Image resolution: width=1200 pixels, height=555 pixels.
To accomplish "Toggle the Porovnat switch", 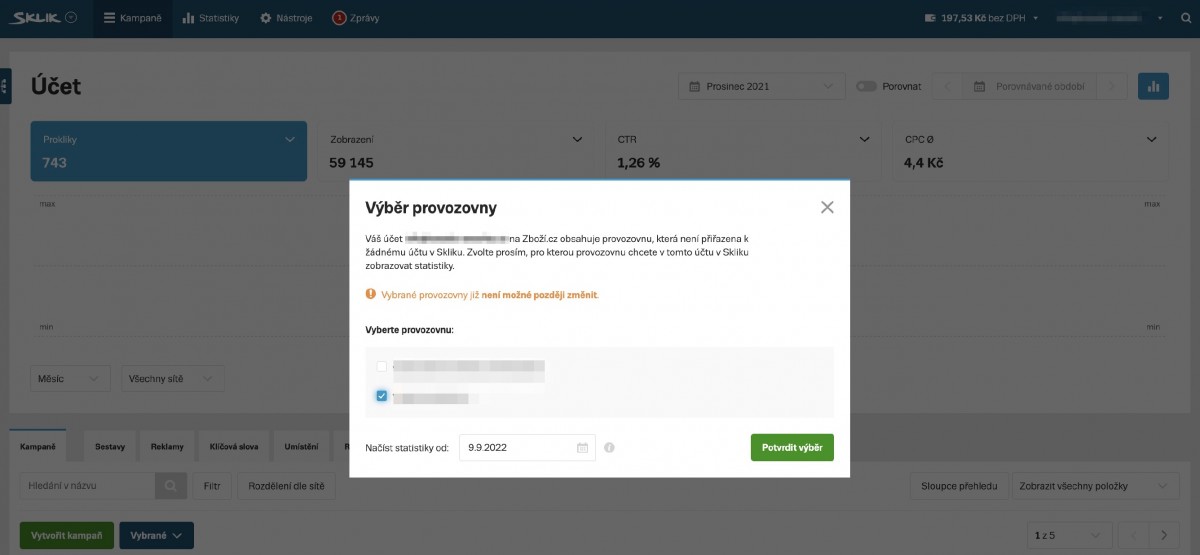I will [x=866, y=87].
